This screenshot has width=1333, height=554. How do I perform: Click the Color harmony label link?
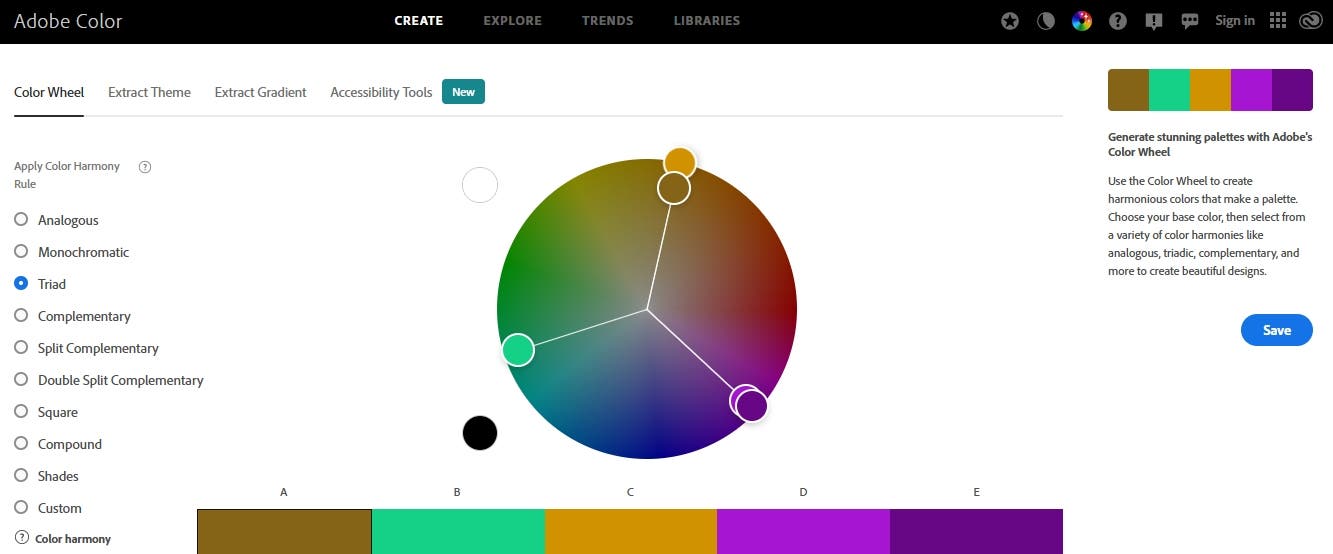click(73, 539)
